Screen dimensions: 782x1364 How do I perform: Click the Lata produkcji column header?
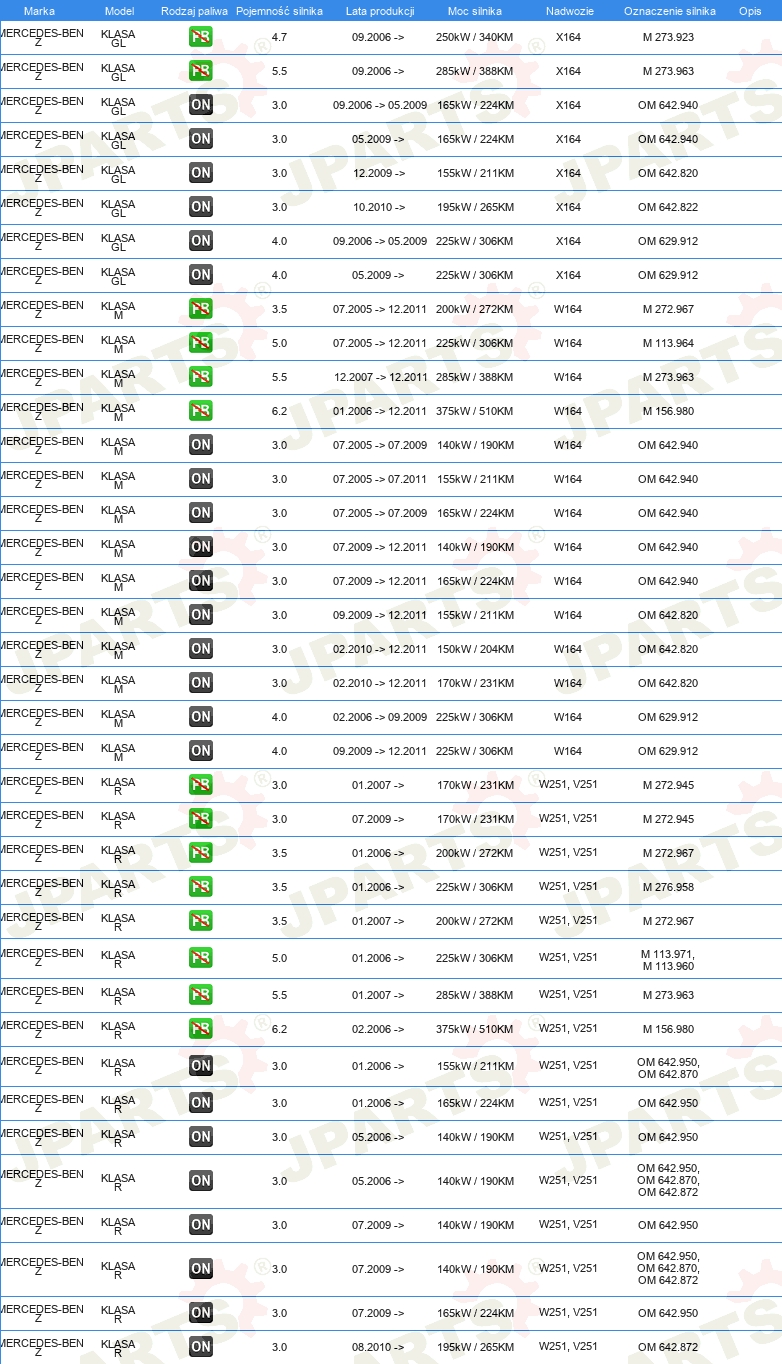click(380, 11)
